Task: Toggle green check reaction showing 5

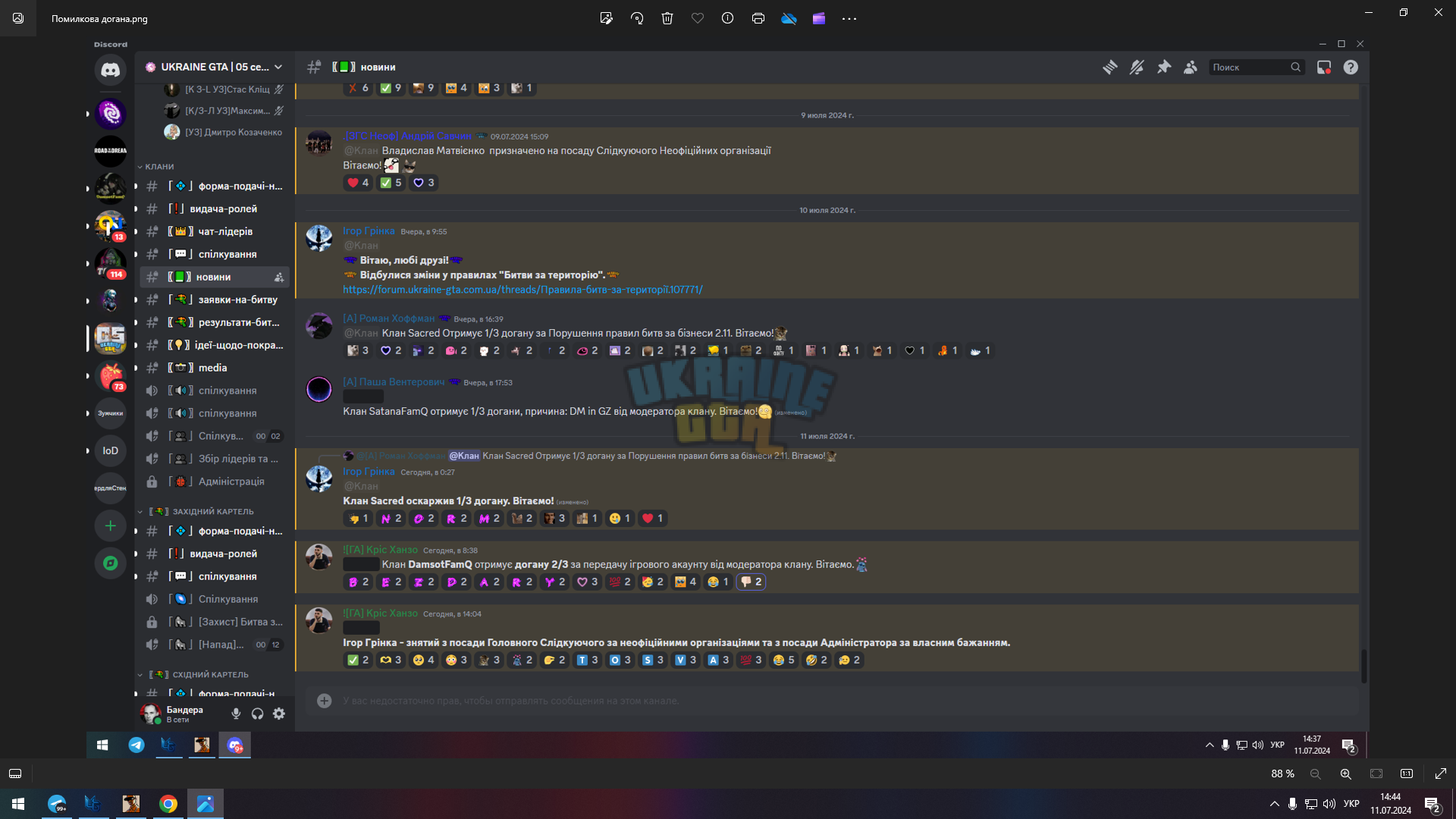Action: [391, 183]
